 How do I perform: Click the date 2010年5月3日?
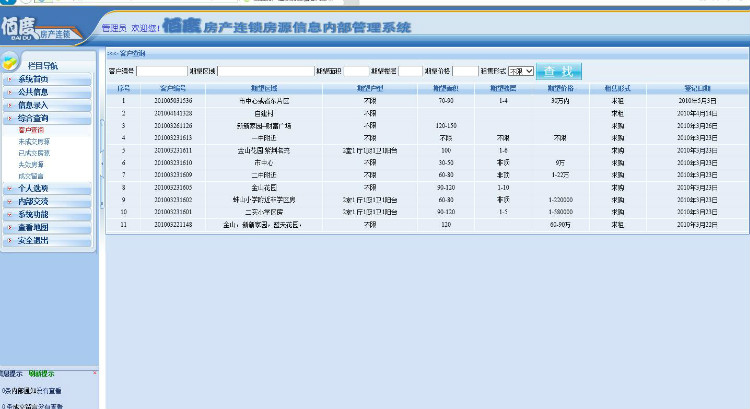697,101
